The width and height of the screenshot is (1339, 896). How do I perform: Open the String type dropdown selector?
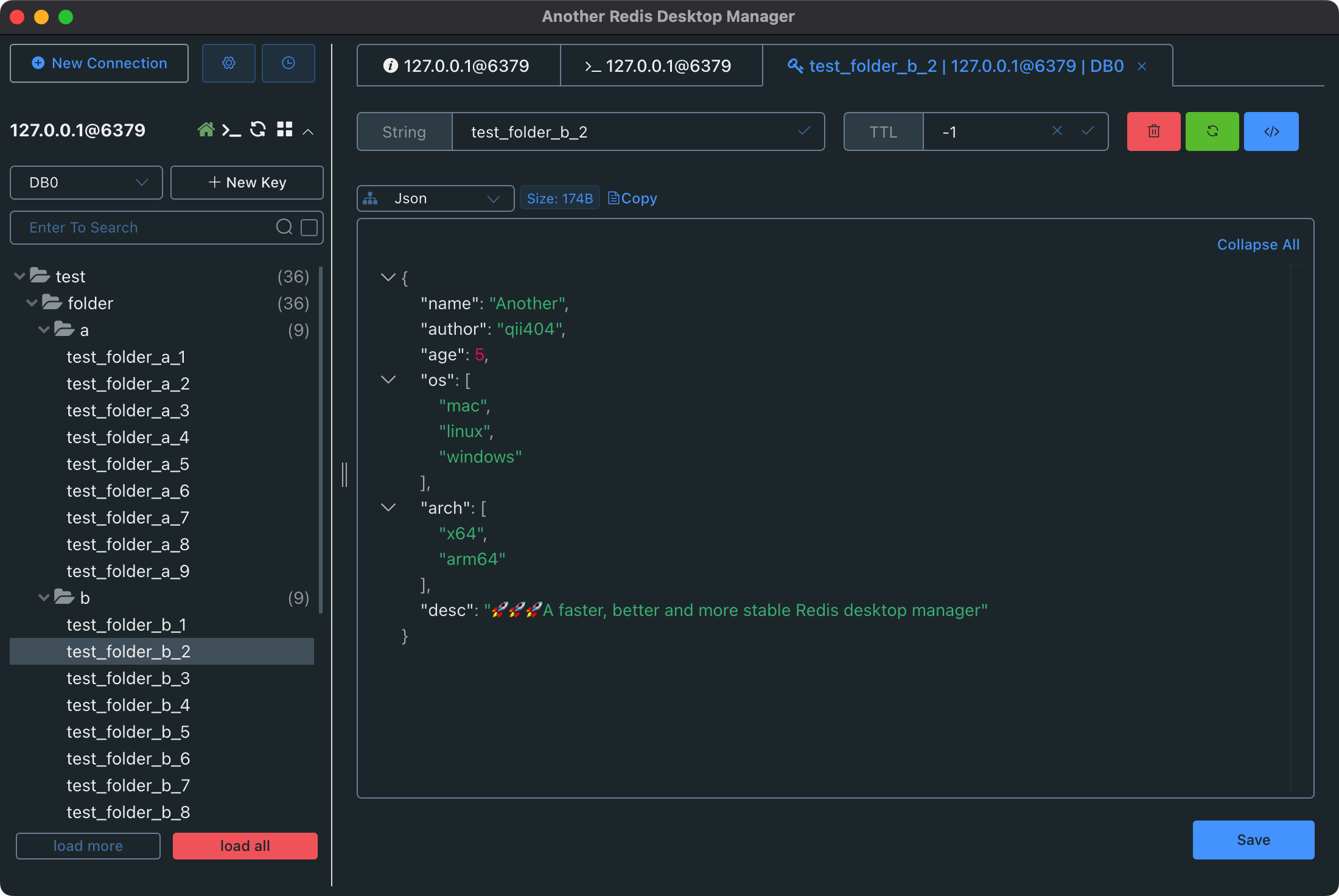tap(405, 131)
